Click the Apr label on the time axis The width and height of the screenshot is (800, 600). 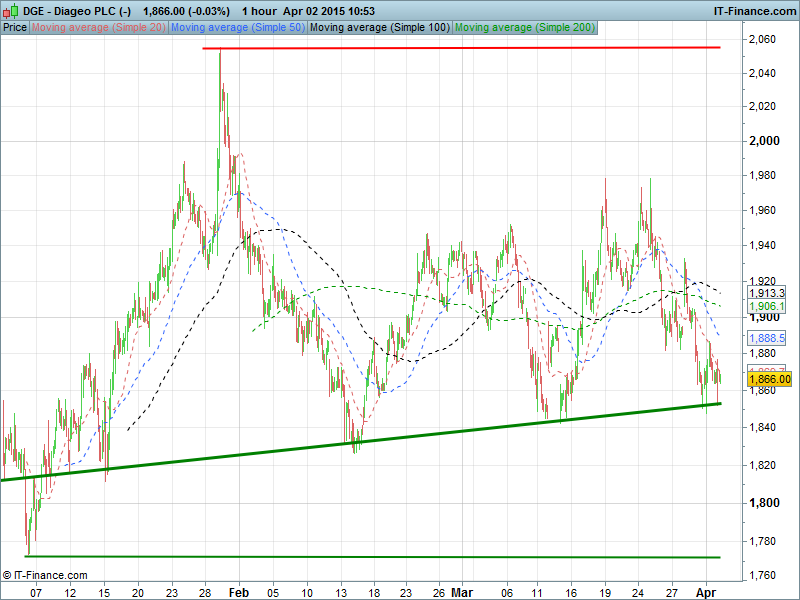707,592
